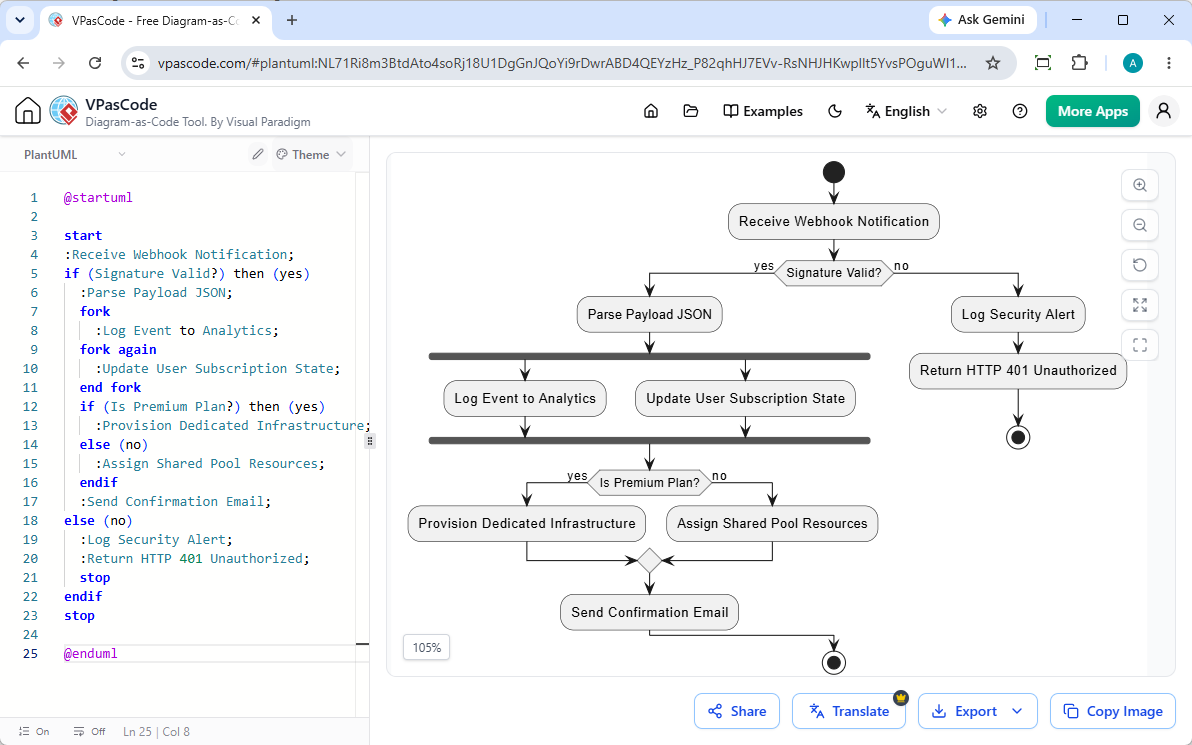Click the Receive Webhook Notification node

coord(833,221)
